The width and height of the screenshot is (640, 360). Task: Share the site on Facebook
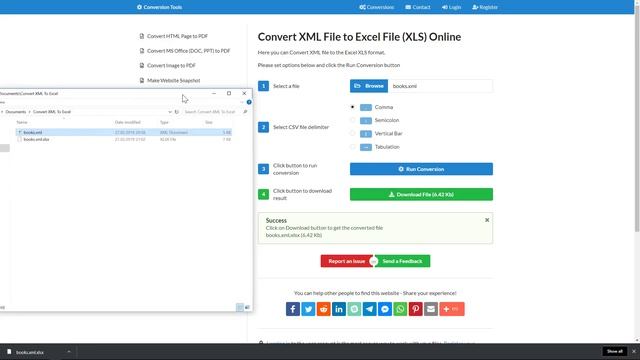293,309
